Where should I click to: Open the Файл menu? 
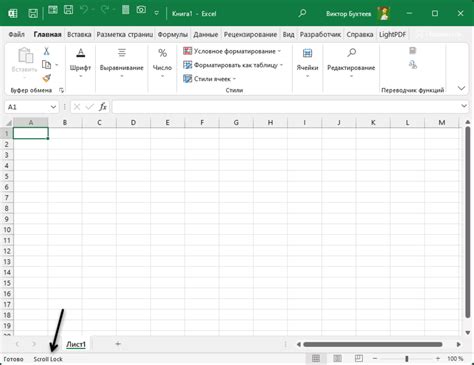tap(16, 34)
